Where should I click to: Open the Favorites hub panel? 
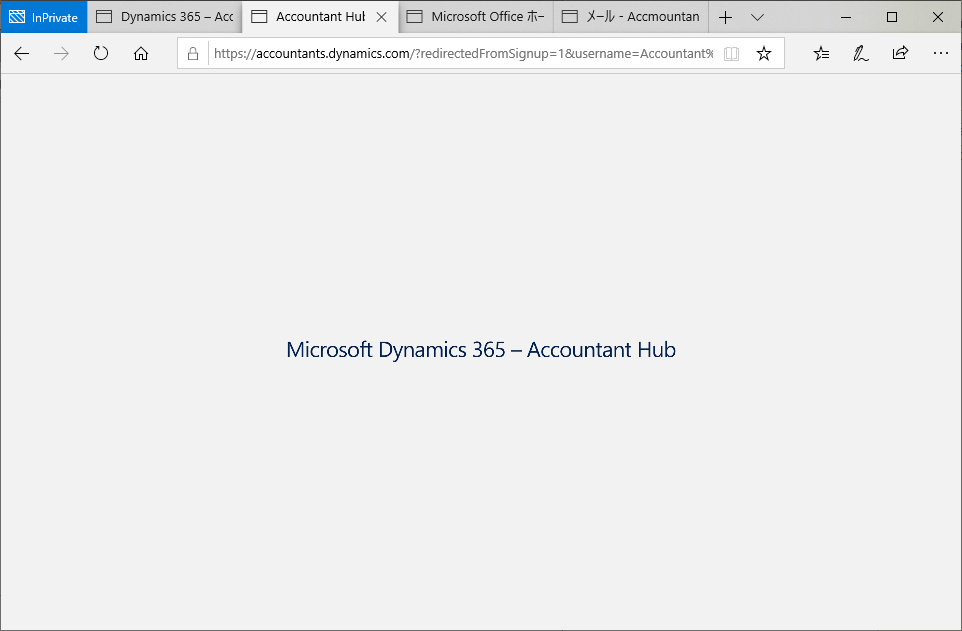click(822, 54)
